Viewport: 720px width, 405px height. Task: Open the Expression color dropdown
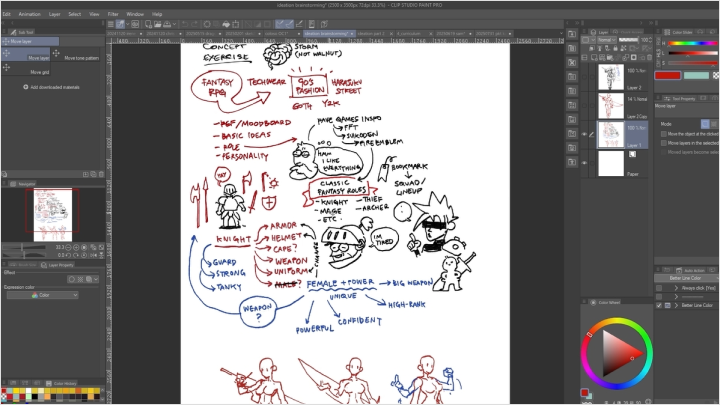click(42, 295)
